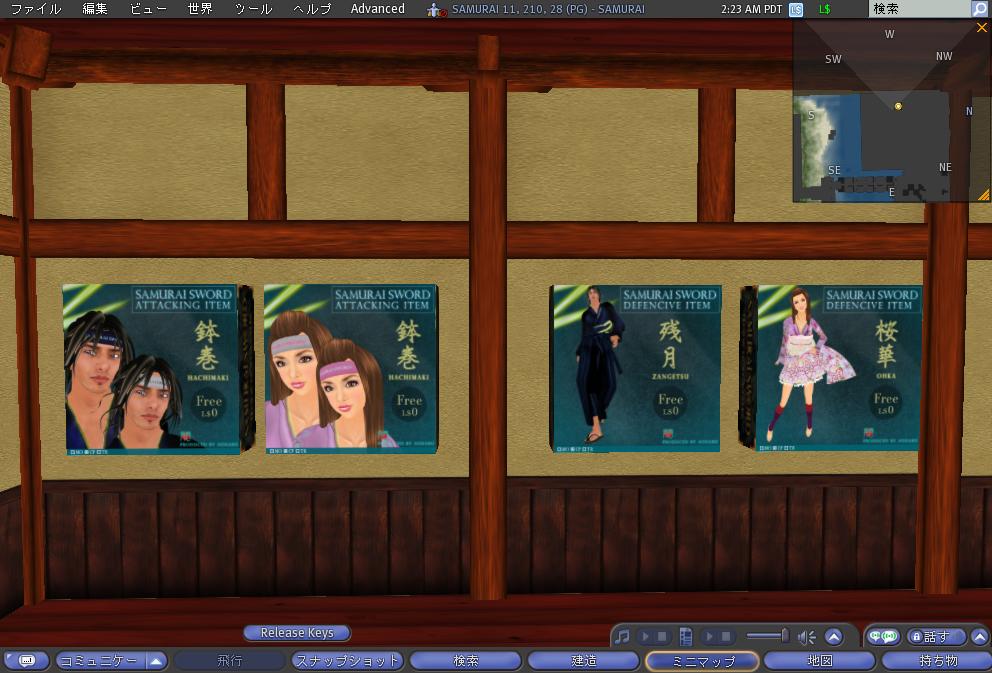
Task: Expand the コミュニケー up-arrow dropdown
Action: (x=156, y=661)
